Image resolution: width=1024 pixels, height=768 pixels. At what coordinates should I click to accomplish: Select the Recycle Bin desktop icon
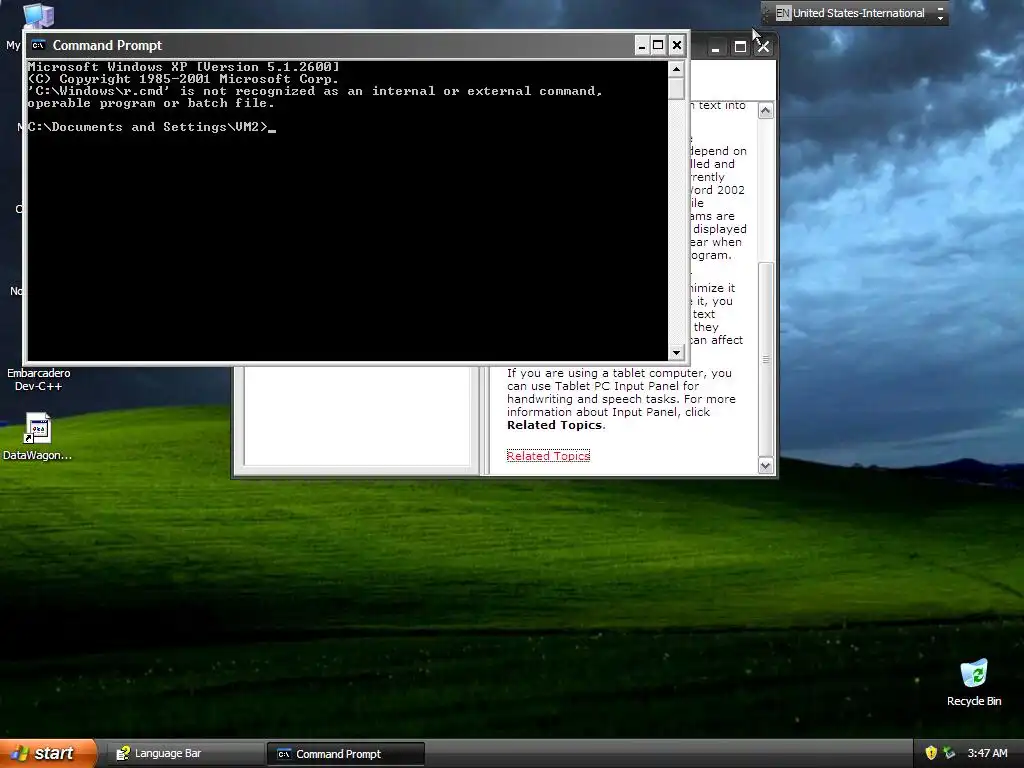pyautogui.click(x=974, y=673)
